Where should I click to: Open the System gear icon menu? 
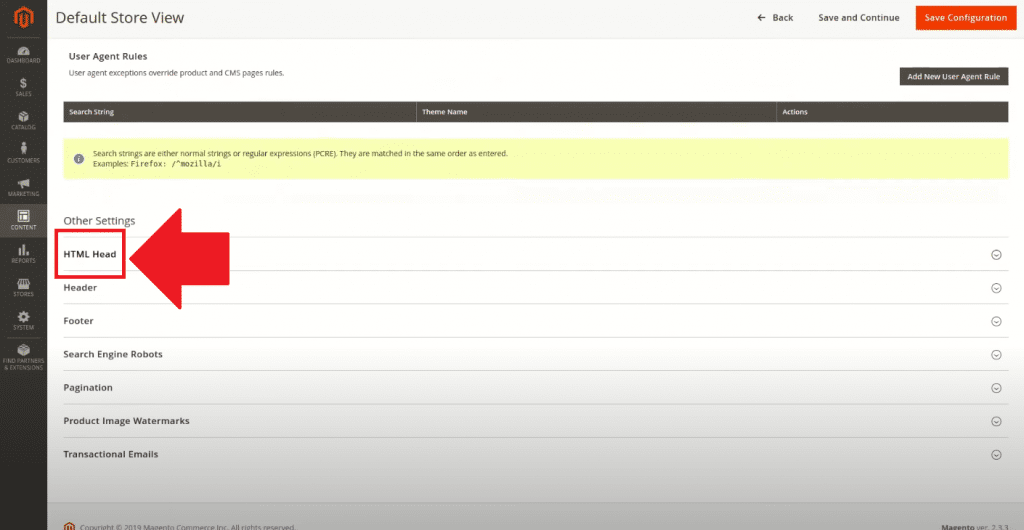[23, 320]
